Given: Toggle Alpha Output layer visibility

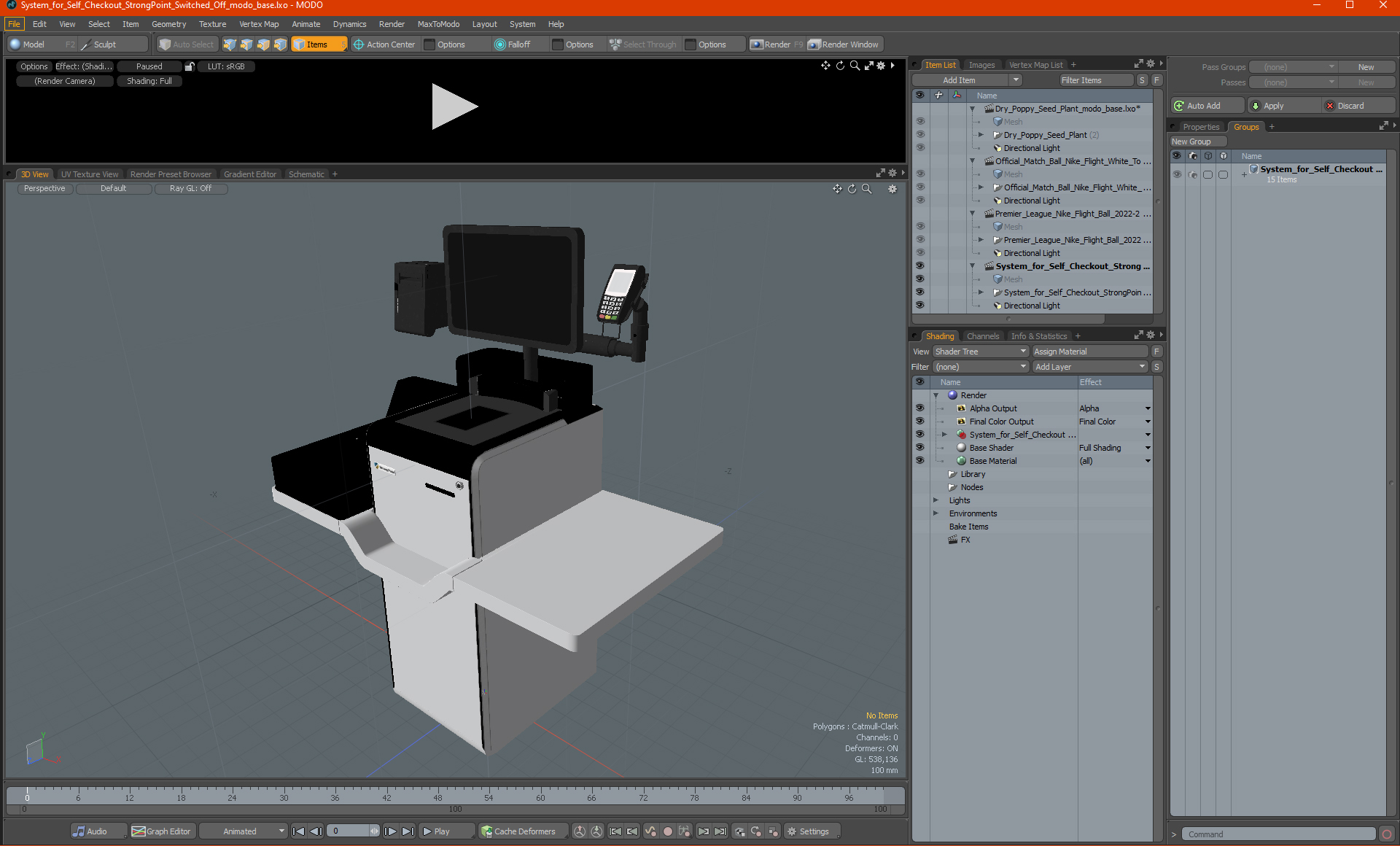Looking at the screenshot, I should tap(919, 408).
